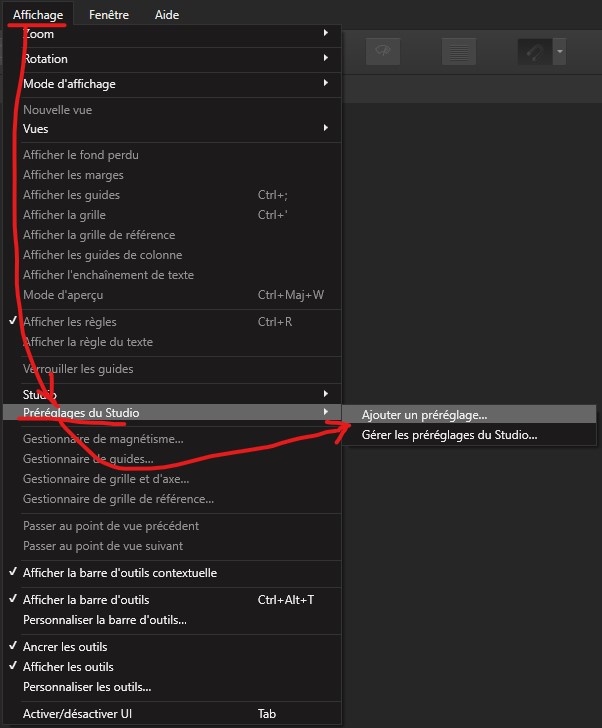The image size is (602, 728).
Task: Expand the Mode d'affichage submenu
Action: (173, 84)
